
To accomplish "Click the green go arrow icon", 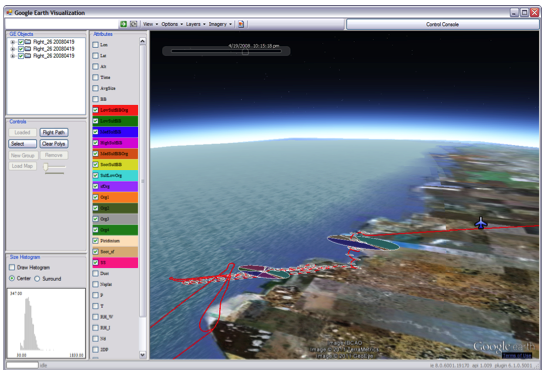I will point(123,24).
